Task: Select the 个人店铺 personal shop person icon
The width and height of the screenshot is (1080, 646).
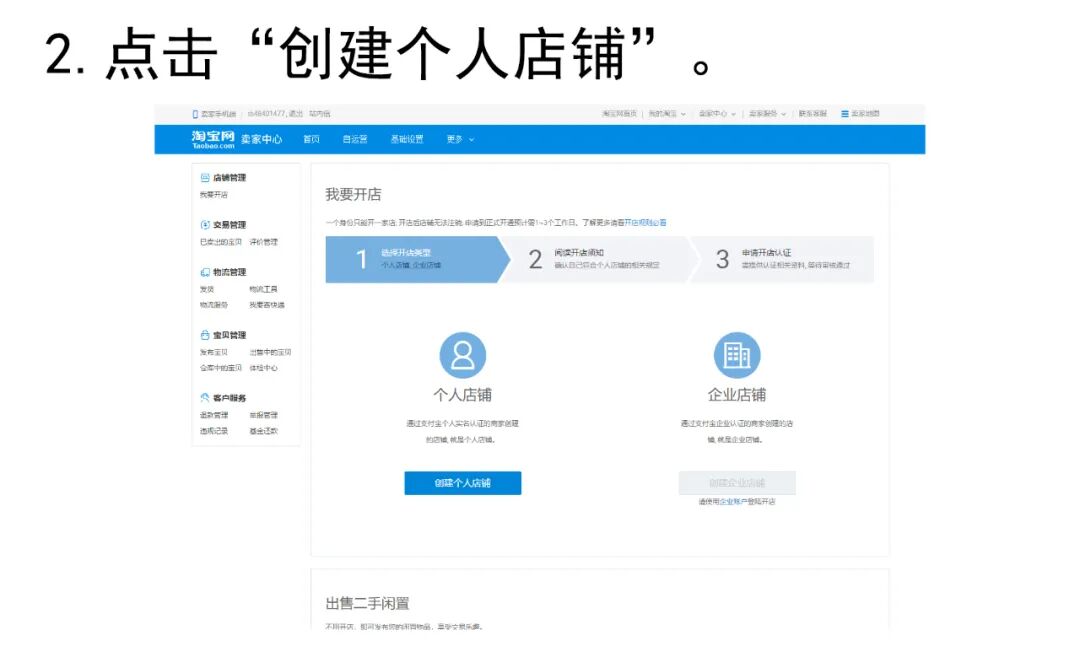Action: pyautogui.click(x=462, y=355)
